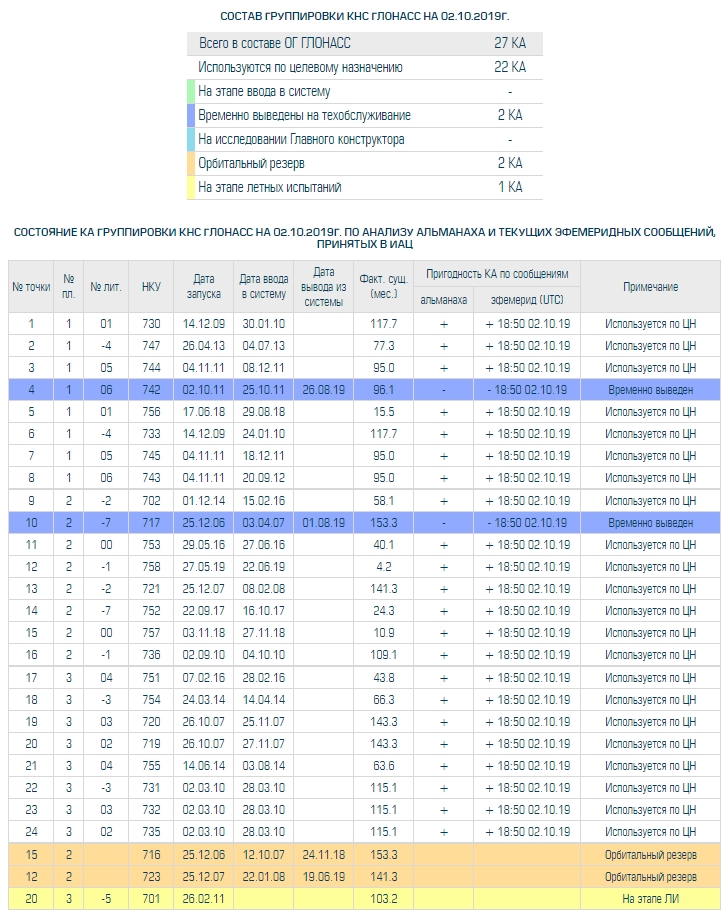Click the entry date '25.11.07'
The height and width of the screenshot is (914, 728).
(x=263, y=722)
